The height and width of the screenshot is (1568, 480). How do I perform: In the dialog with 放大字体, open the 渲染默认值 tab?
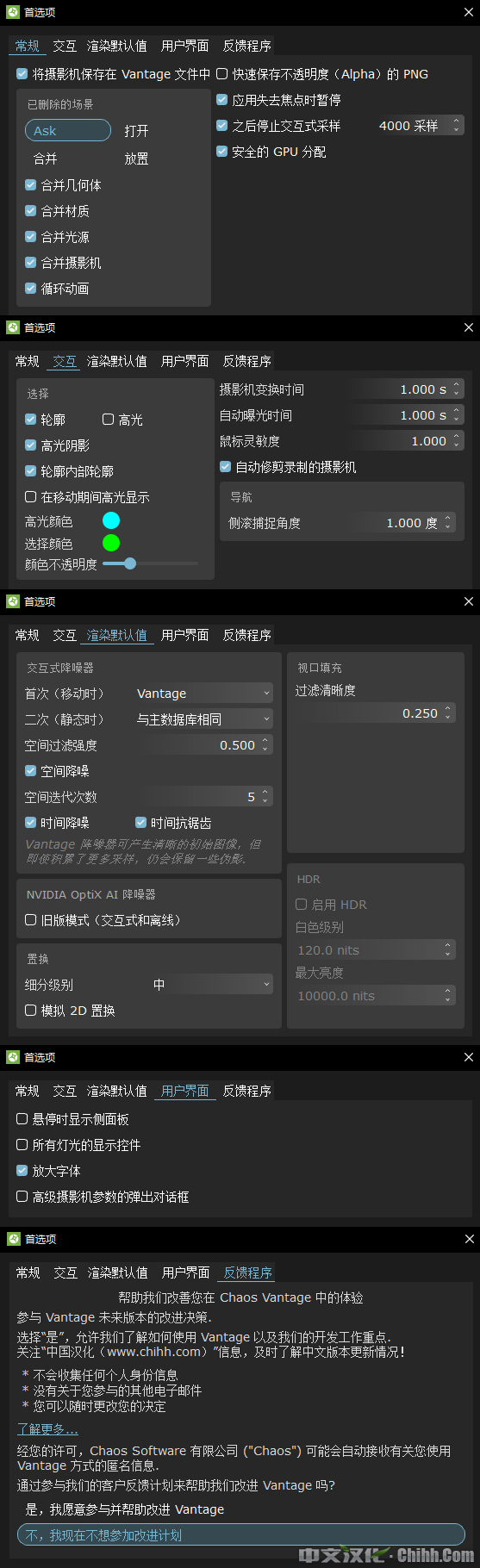point(117,1091)
